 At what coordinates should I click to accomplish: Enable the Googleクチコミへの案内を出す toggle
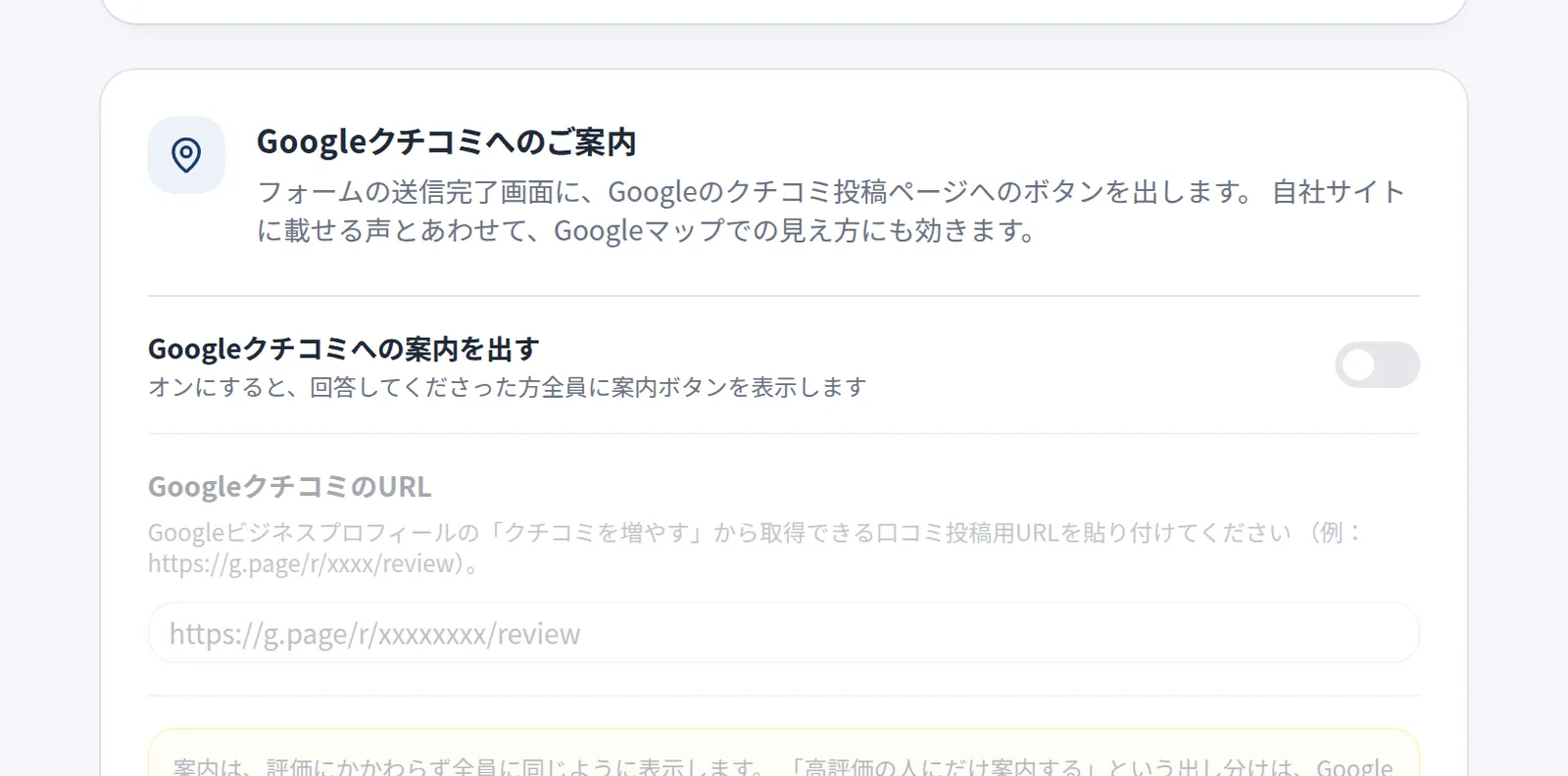click(1377, 364)
